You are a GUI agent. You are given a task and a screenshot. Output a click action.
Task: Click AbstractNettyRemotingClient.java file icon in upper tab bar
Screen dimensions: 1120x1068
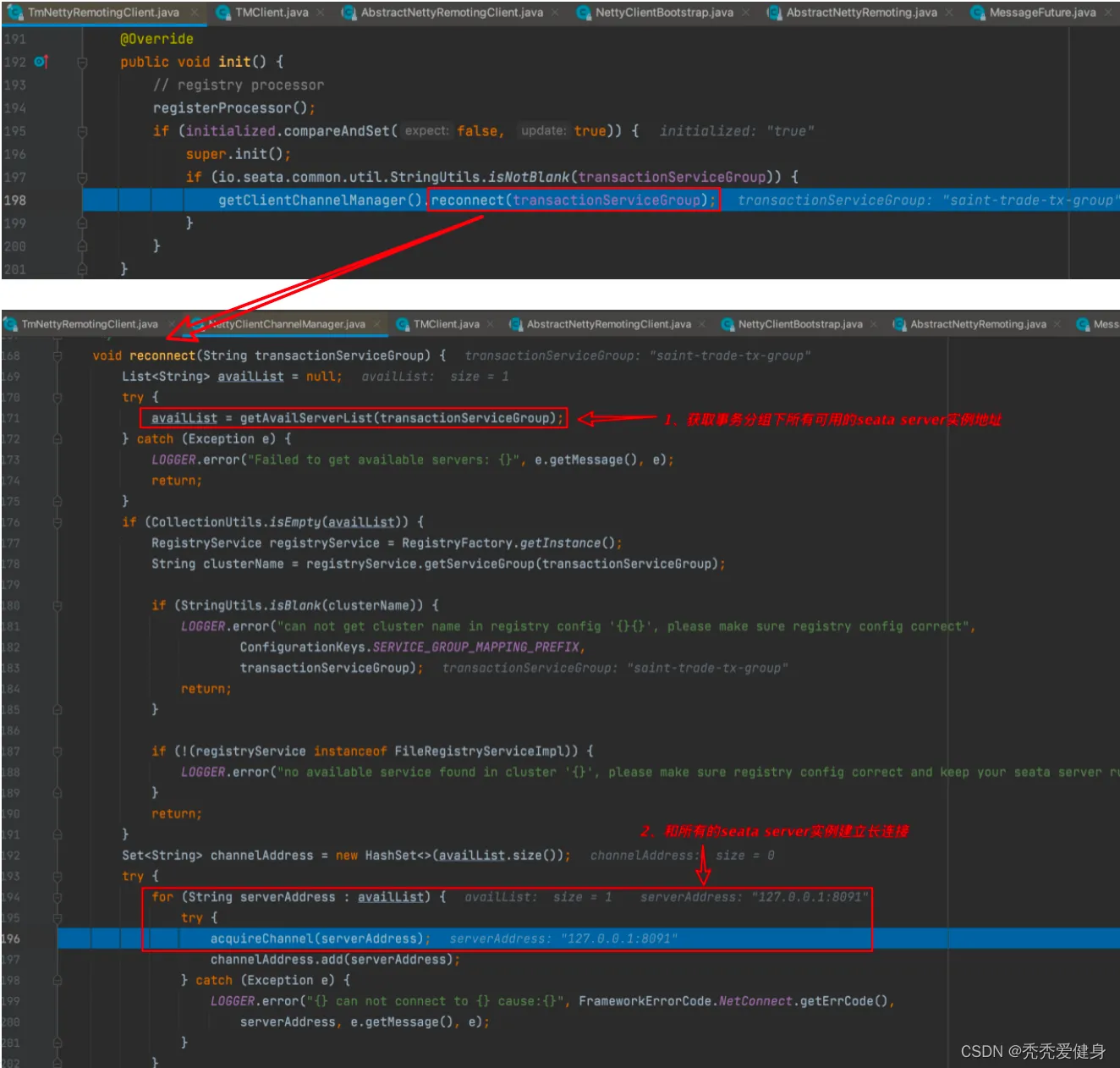click(349, 13)
